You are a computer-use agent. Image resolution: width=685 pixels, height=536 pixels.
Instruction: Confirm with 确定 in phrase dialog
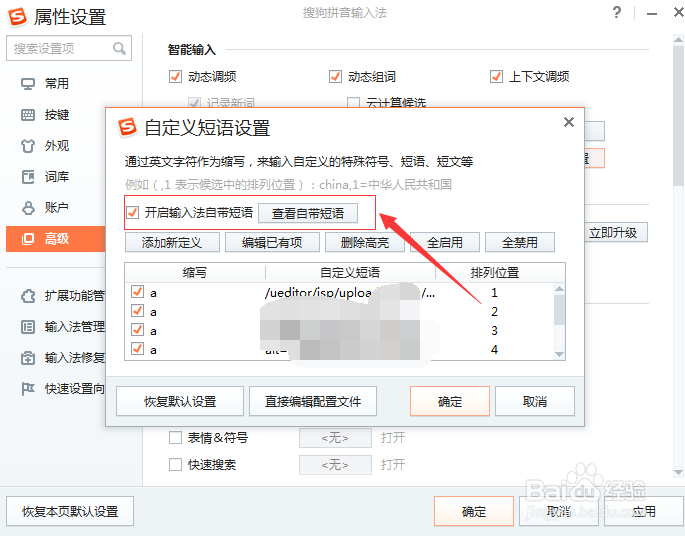(450, 401)
